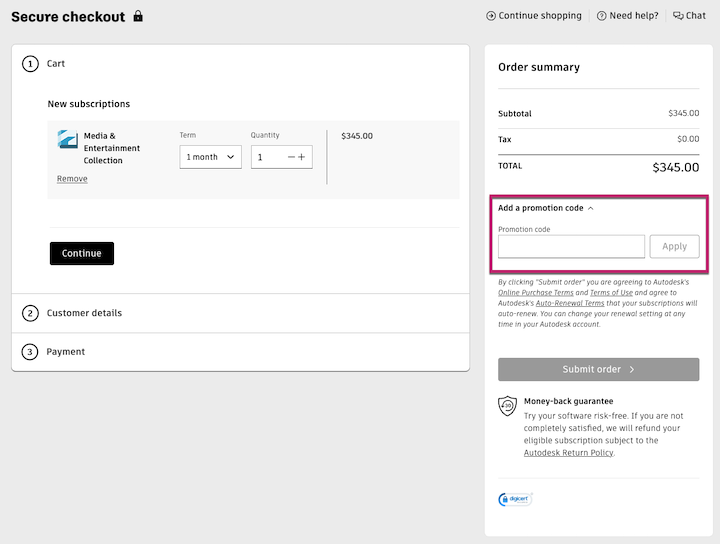Image resolution: width=720 pixels, height=544 pixels.
Task: Open the Term dropdown set to 1 month
Action: (x=210, y=157)
